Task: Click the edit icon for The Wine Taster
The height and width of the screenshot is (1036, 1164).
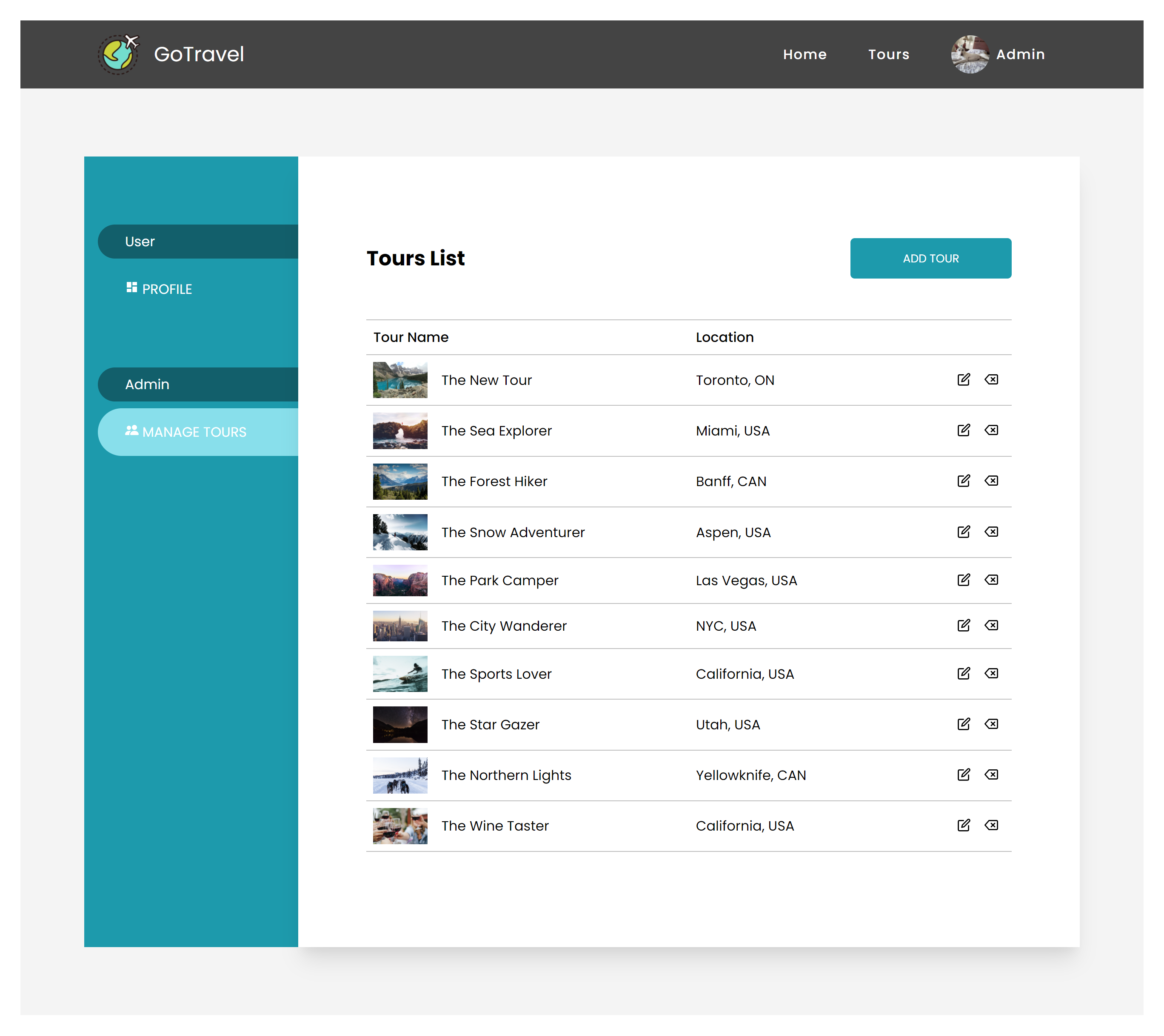Action: (963, 825)
